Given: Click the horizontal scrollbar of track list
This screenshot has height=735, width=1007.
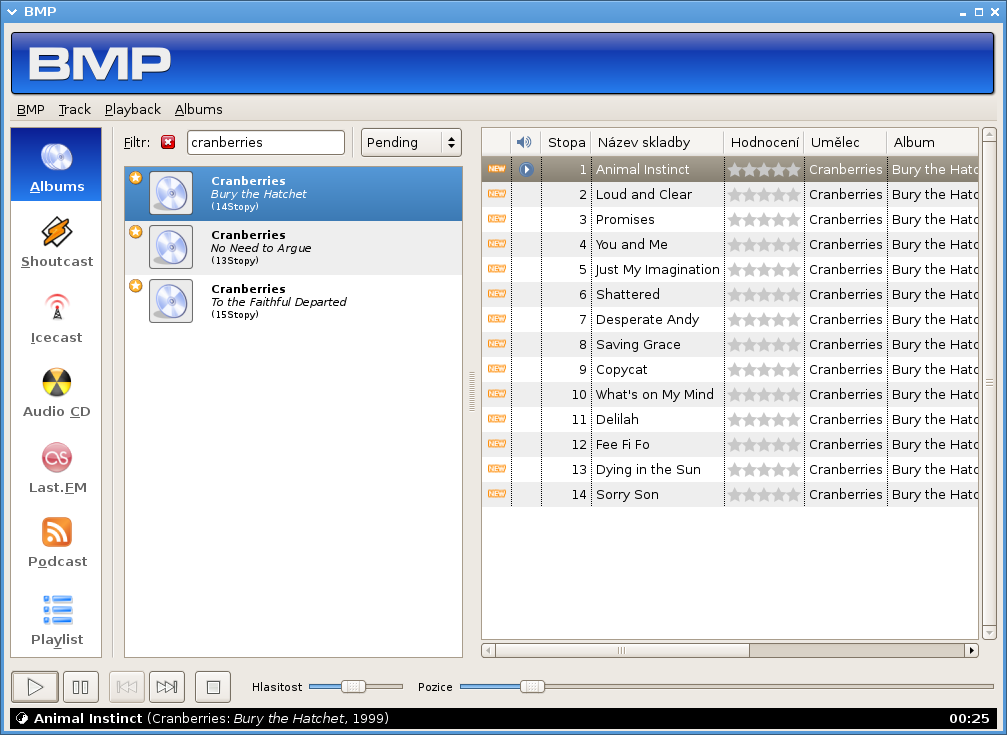Looking at the screenshot, I should [622, 650].
